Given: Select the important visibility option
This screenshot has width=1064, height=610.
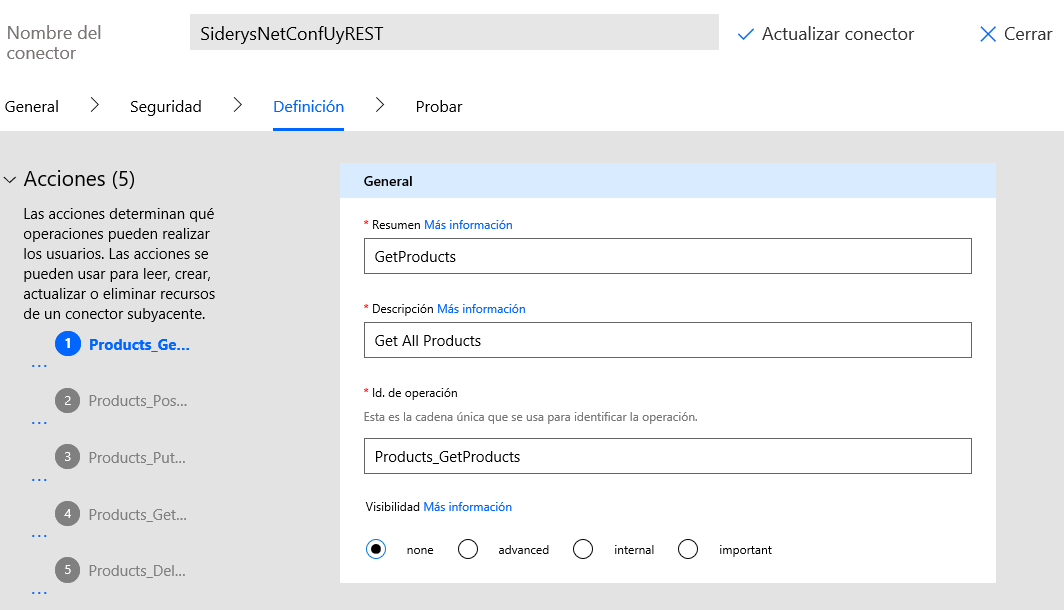Looking at the screenshot, I should (688, 549).
